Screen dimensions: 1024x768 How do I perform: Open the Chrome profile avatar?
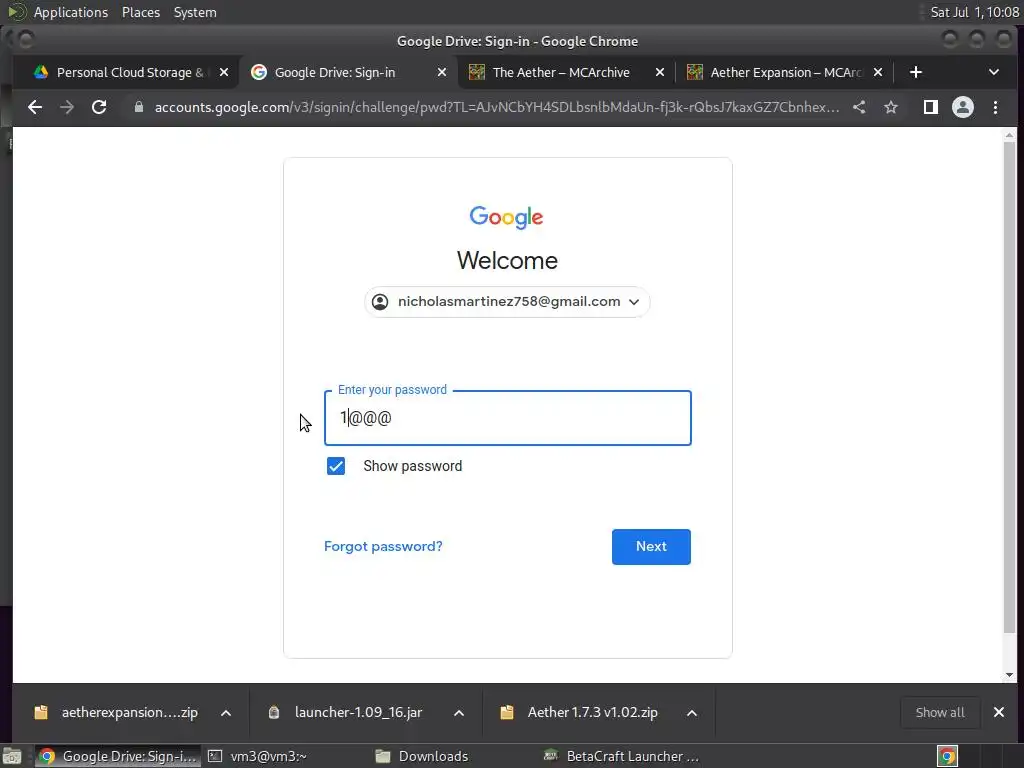tap(963, 107)
